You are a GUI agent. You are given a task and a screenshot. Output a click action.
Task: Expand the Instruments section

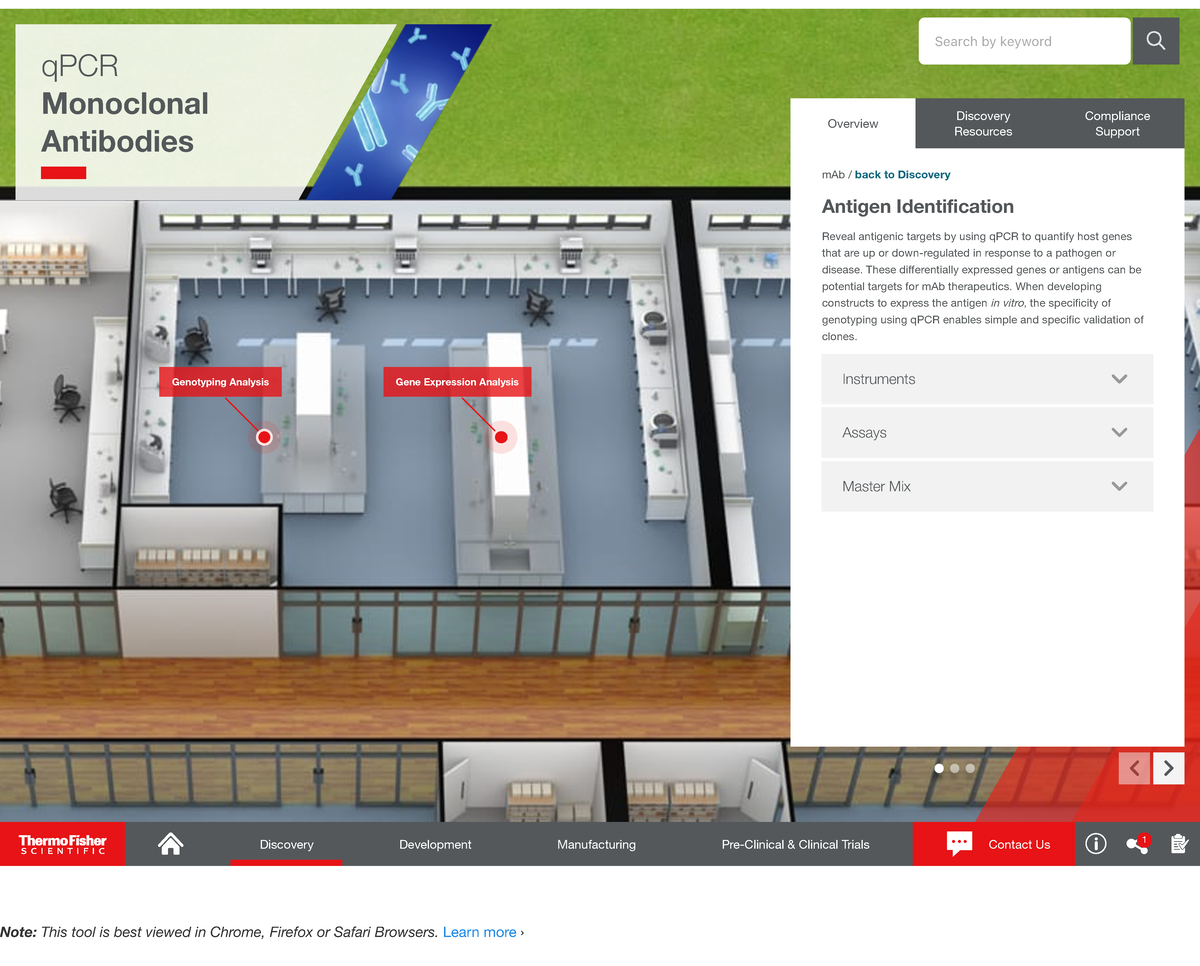pos(987,379)
